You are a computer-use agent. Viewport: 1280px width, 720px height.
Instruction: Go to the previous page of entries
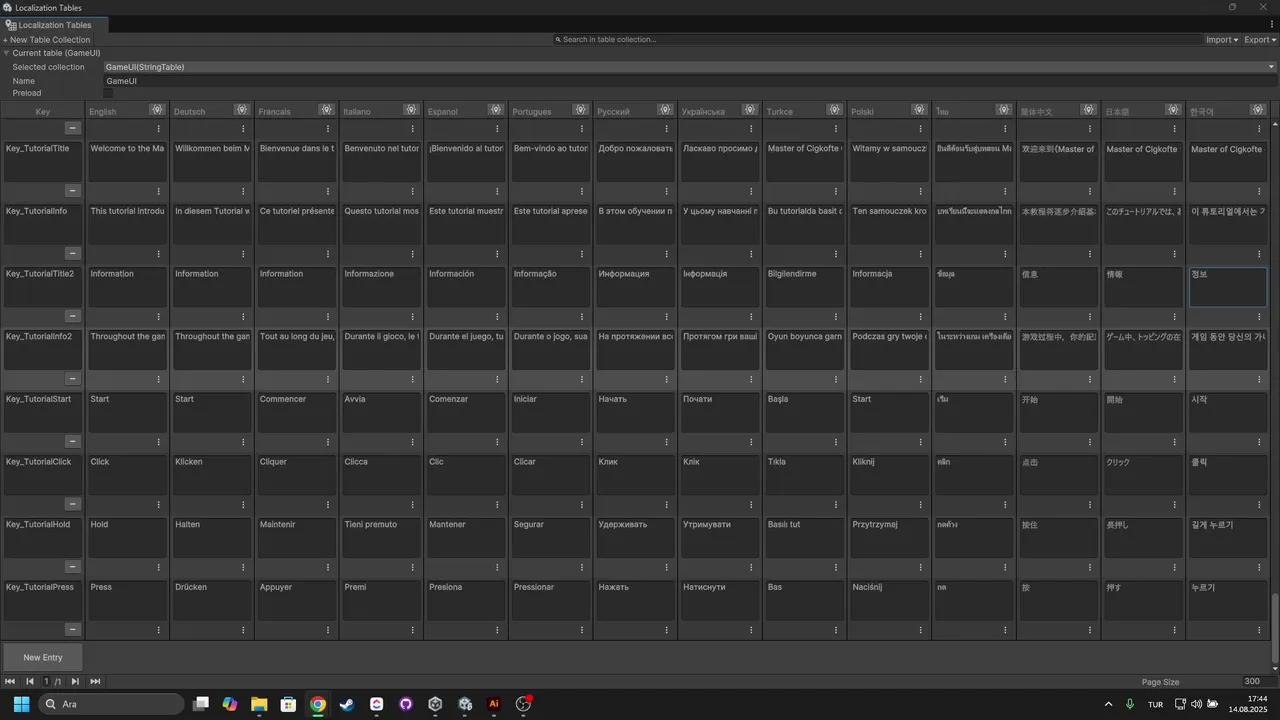pos(29,681)
